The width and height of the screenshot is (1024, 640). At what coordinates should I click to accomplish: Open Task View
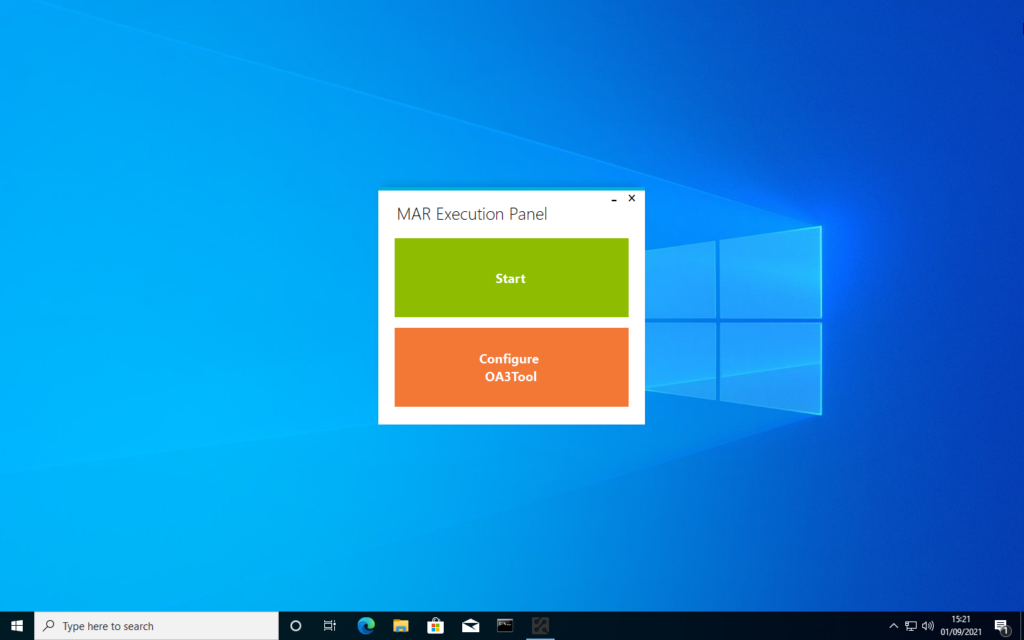pos(330,626)
